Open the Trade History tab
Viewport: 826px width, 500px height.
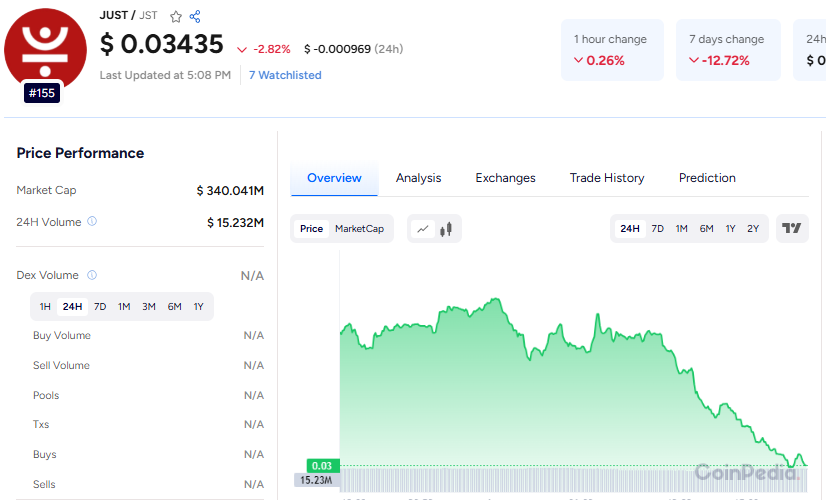[607, 178]
